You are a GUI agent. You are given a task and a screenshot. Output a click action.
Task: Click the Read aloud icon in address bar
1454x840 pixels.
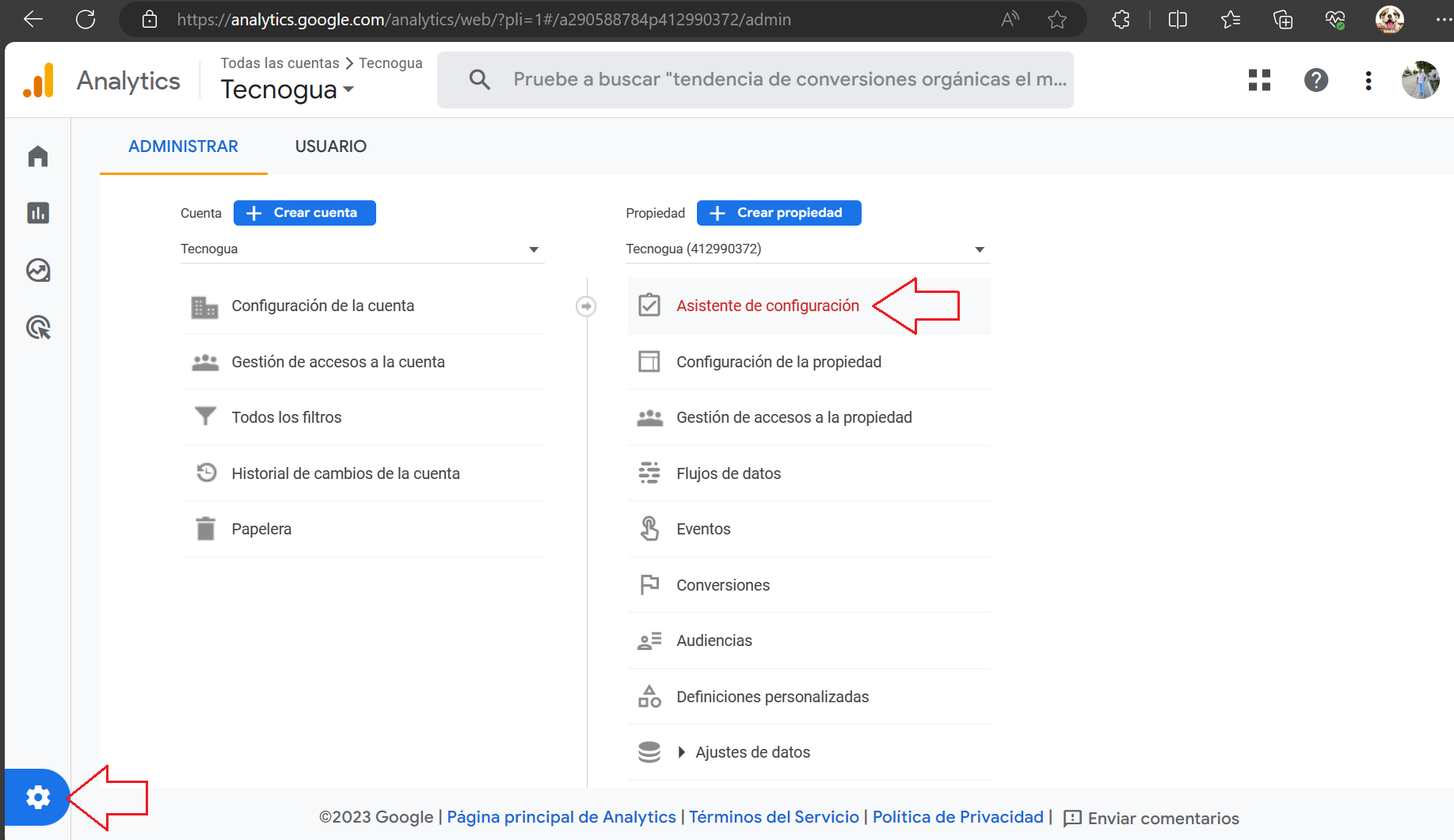coord(1010,20)
